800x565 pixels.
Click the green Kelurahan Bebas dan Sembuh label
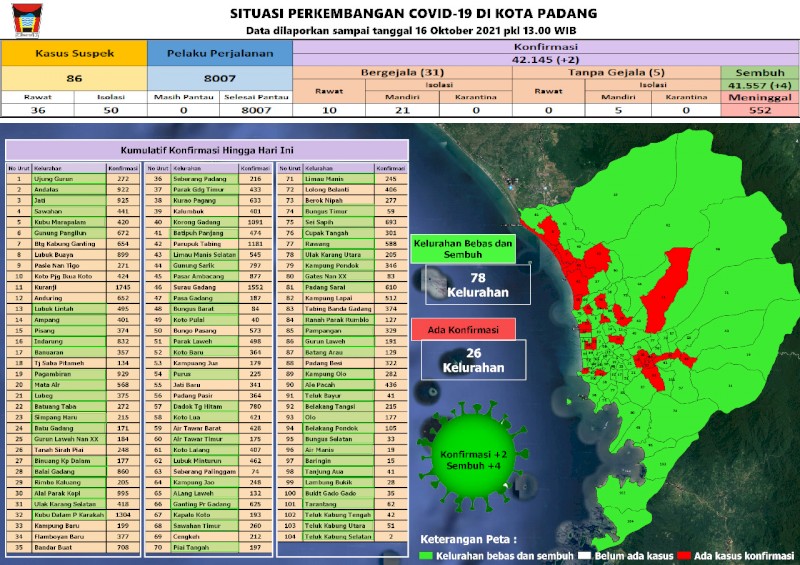[x=463, y=249]
